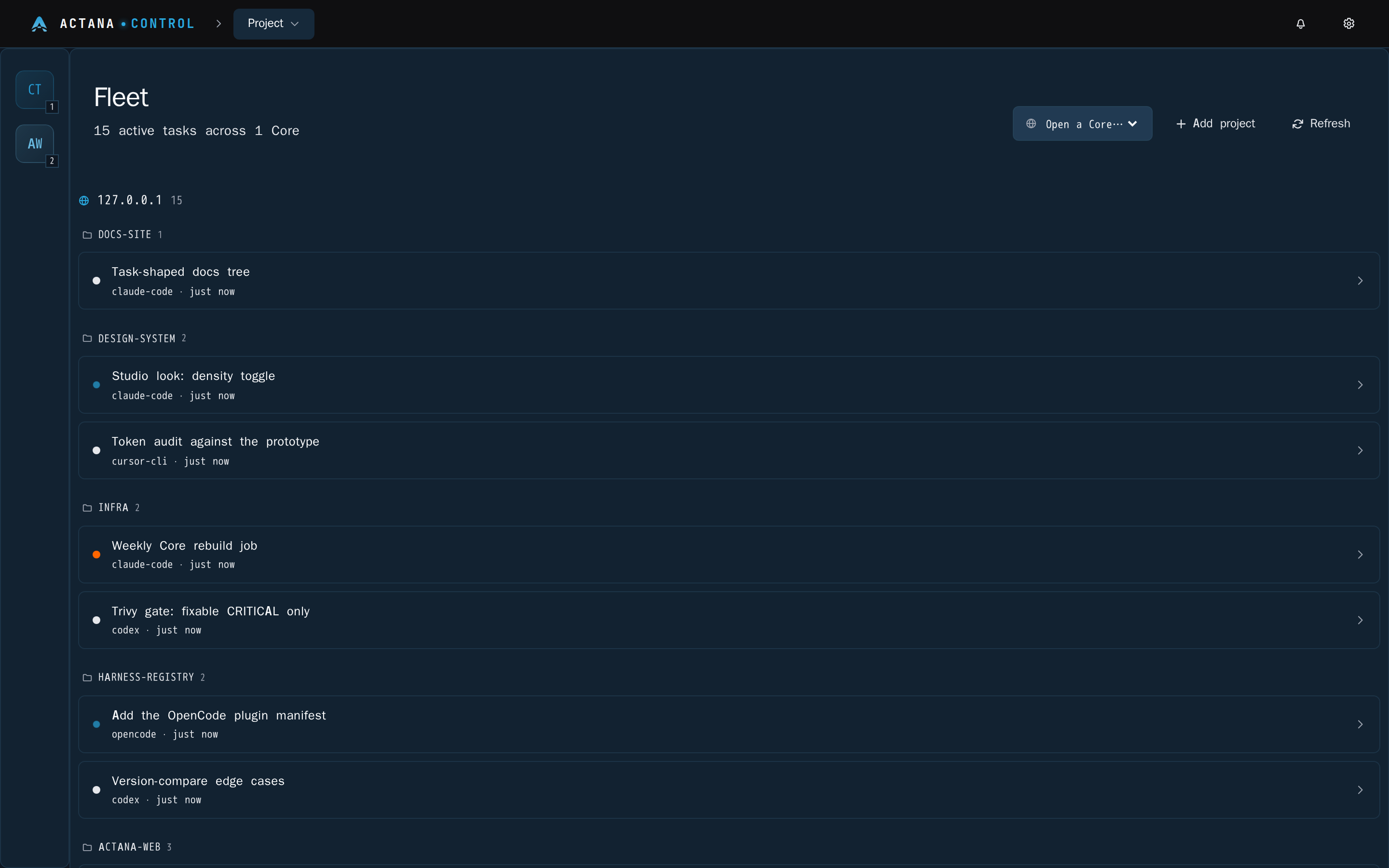Image resolution: width=1389 pixels, height=868 pixels.
Task: Click the opencode just now subtitle
Action: coord(165,734)
